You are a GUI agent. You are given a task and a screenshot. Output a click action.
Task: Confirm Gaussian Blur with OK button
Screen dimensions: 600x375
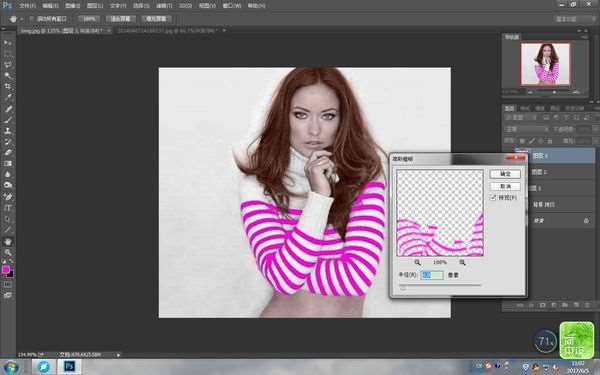[505, 174]
